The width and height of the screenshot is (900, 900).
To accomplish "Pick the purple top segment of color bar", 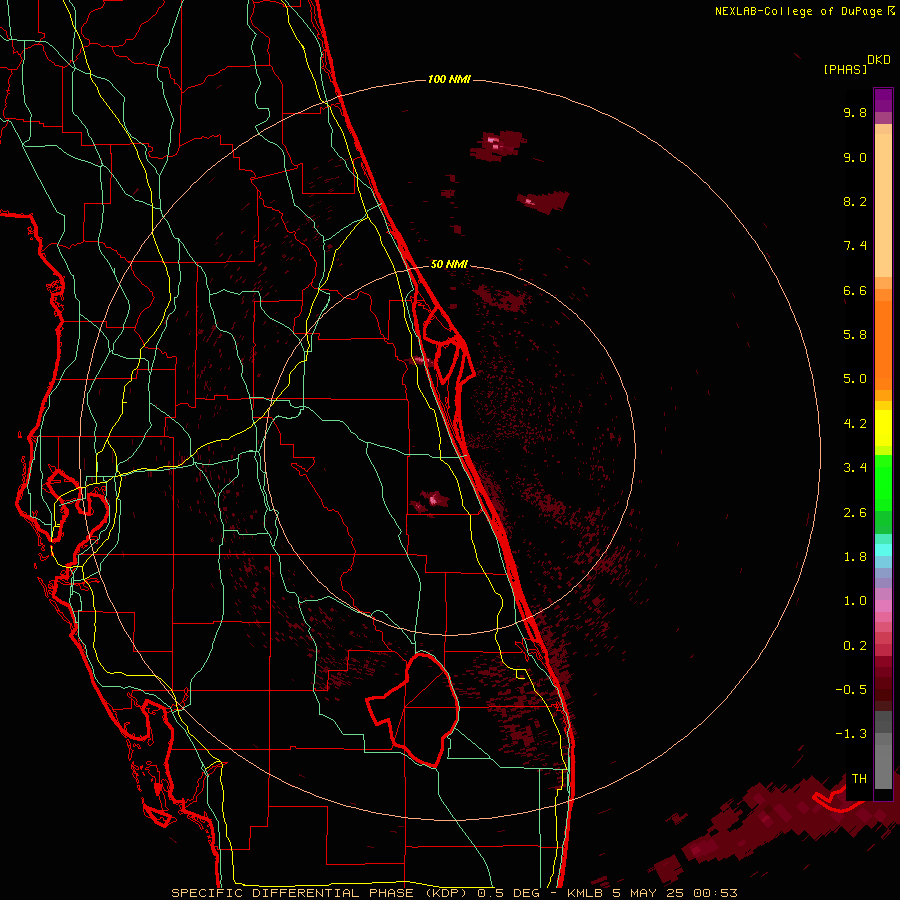I will (x=883, y=100).
